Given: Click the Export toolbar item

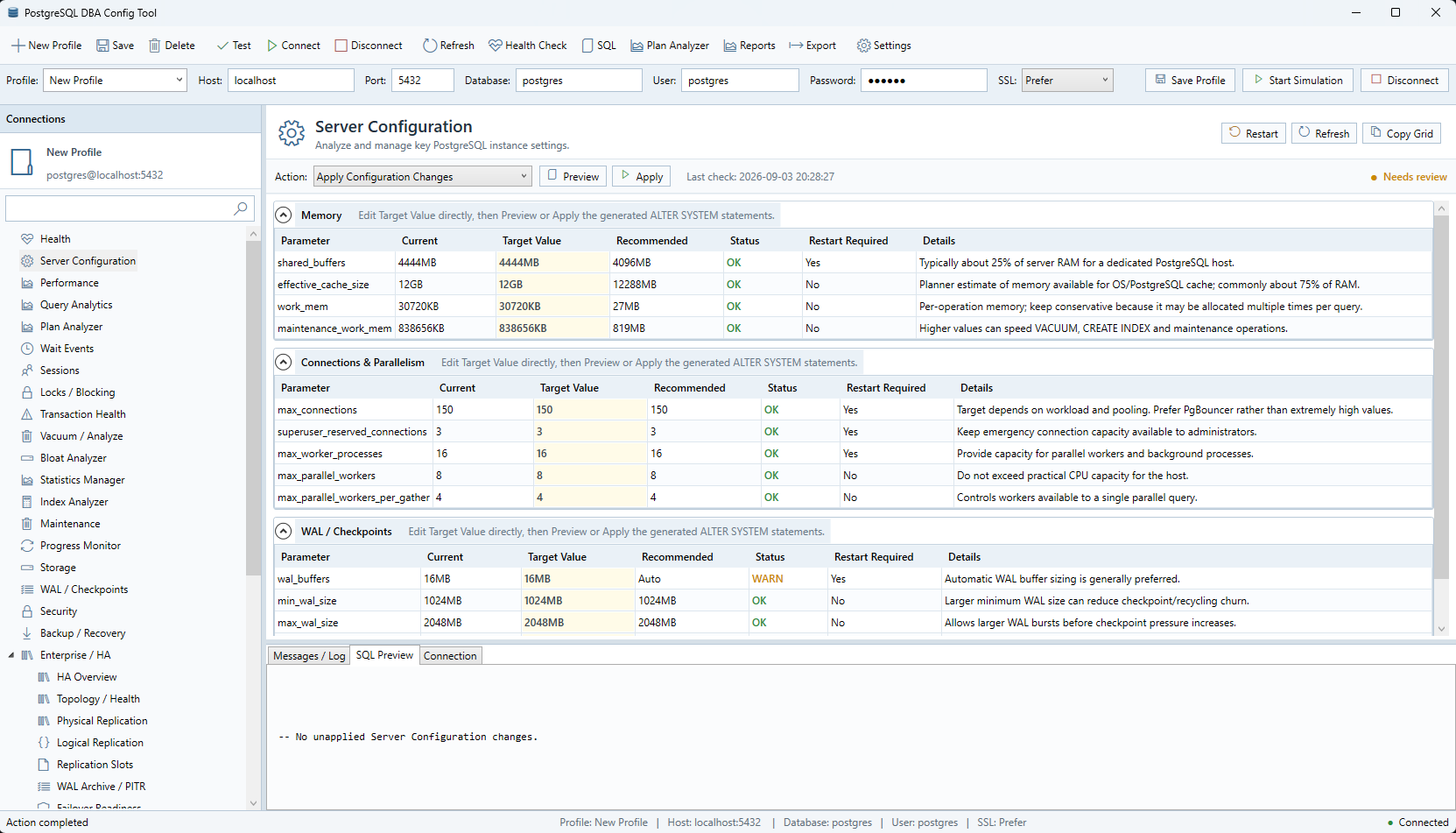Looking at the screenshot, I should pos(812,46).
